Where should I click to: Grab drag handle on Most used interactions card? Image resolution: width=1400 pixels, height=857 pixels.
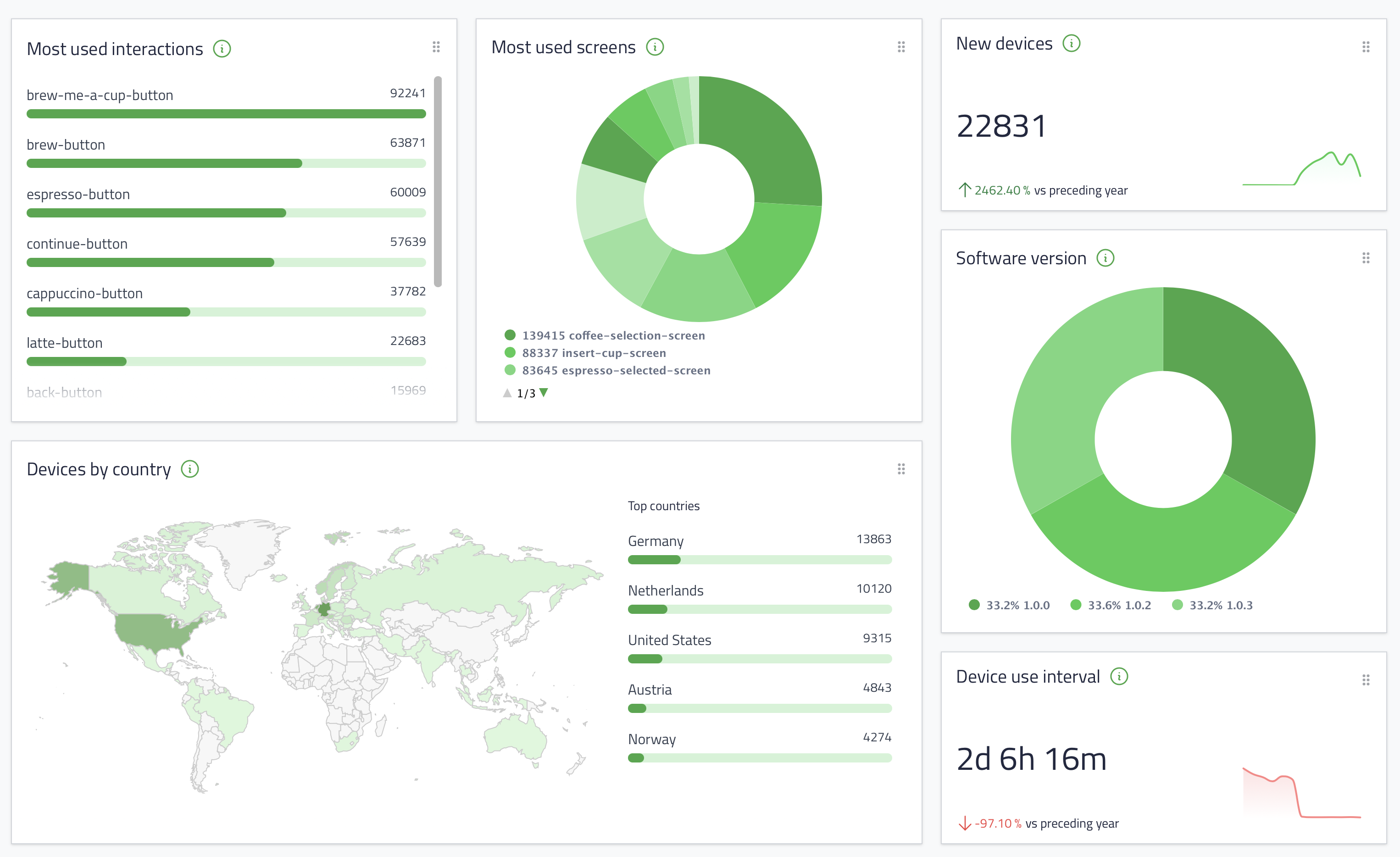tap(436, 47)
